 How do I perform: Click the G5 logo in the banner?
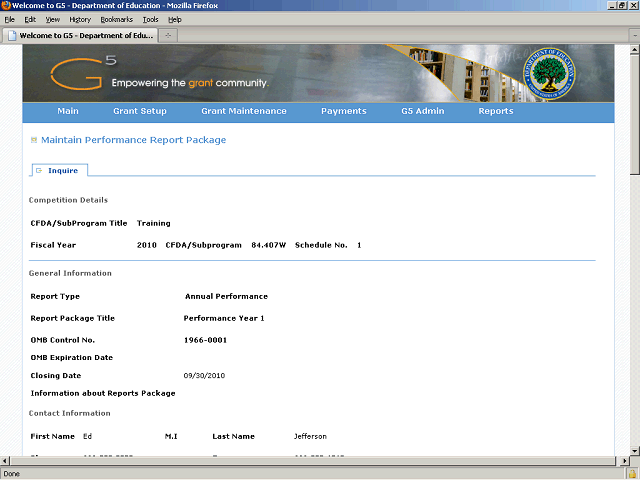tap(83, 73)
